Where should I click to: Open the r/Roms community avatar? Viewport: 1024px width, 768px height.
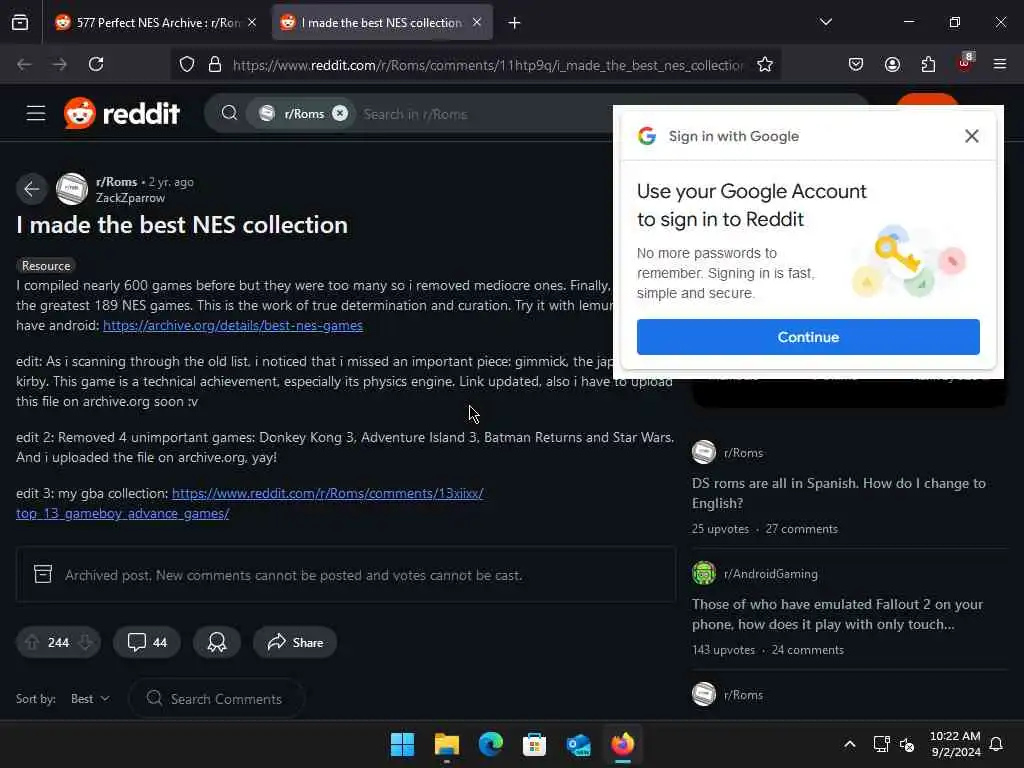click(72, 189)
